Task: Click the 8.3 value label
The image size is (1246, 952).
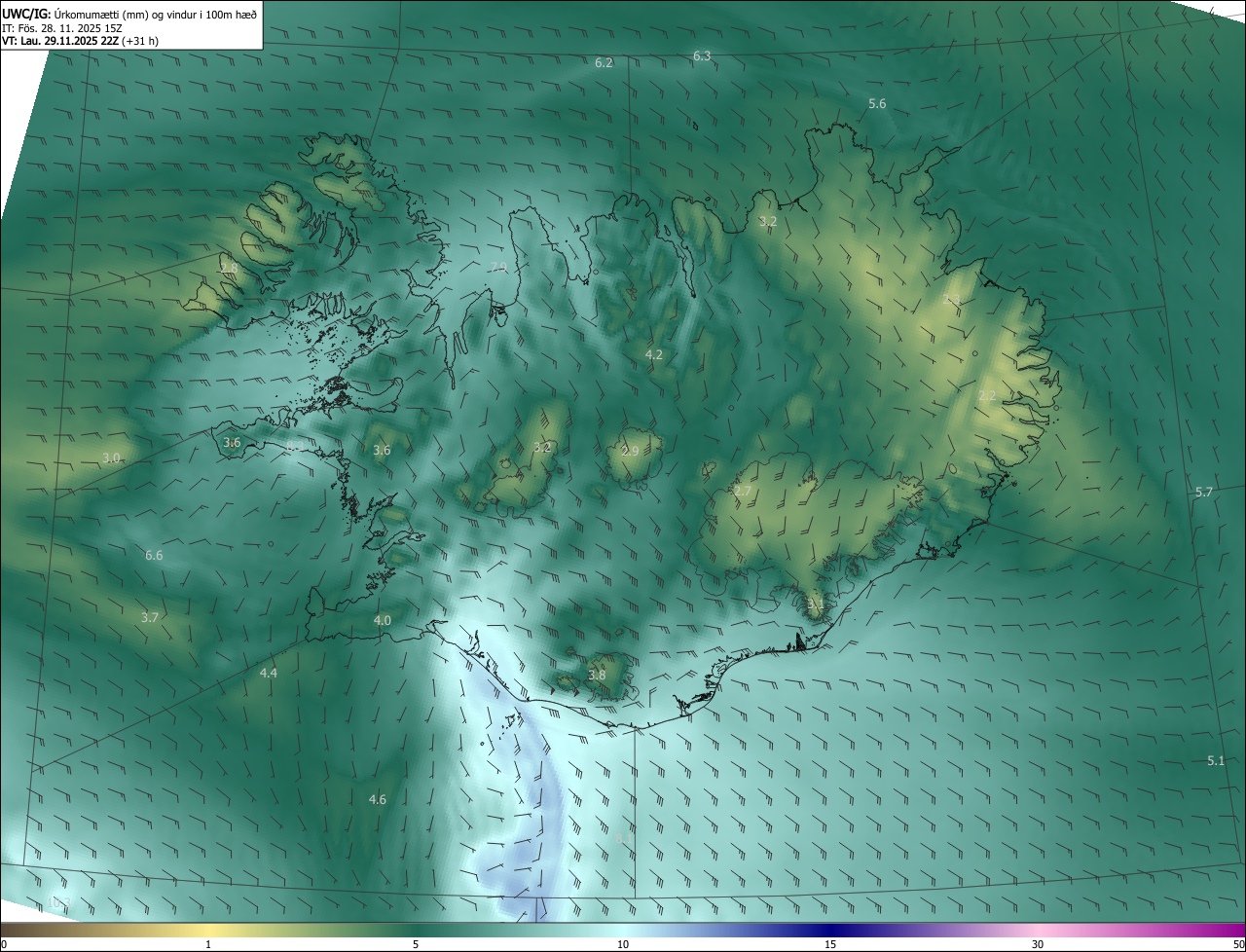Action: tap(295, 445)
